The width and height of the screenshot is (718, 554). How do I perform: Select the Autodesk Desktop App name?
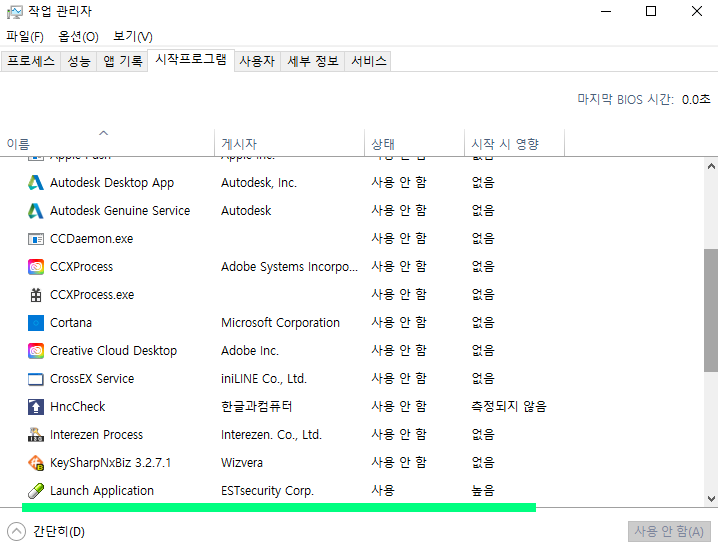(x=112, y=183)
